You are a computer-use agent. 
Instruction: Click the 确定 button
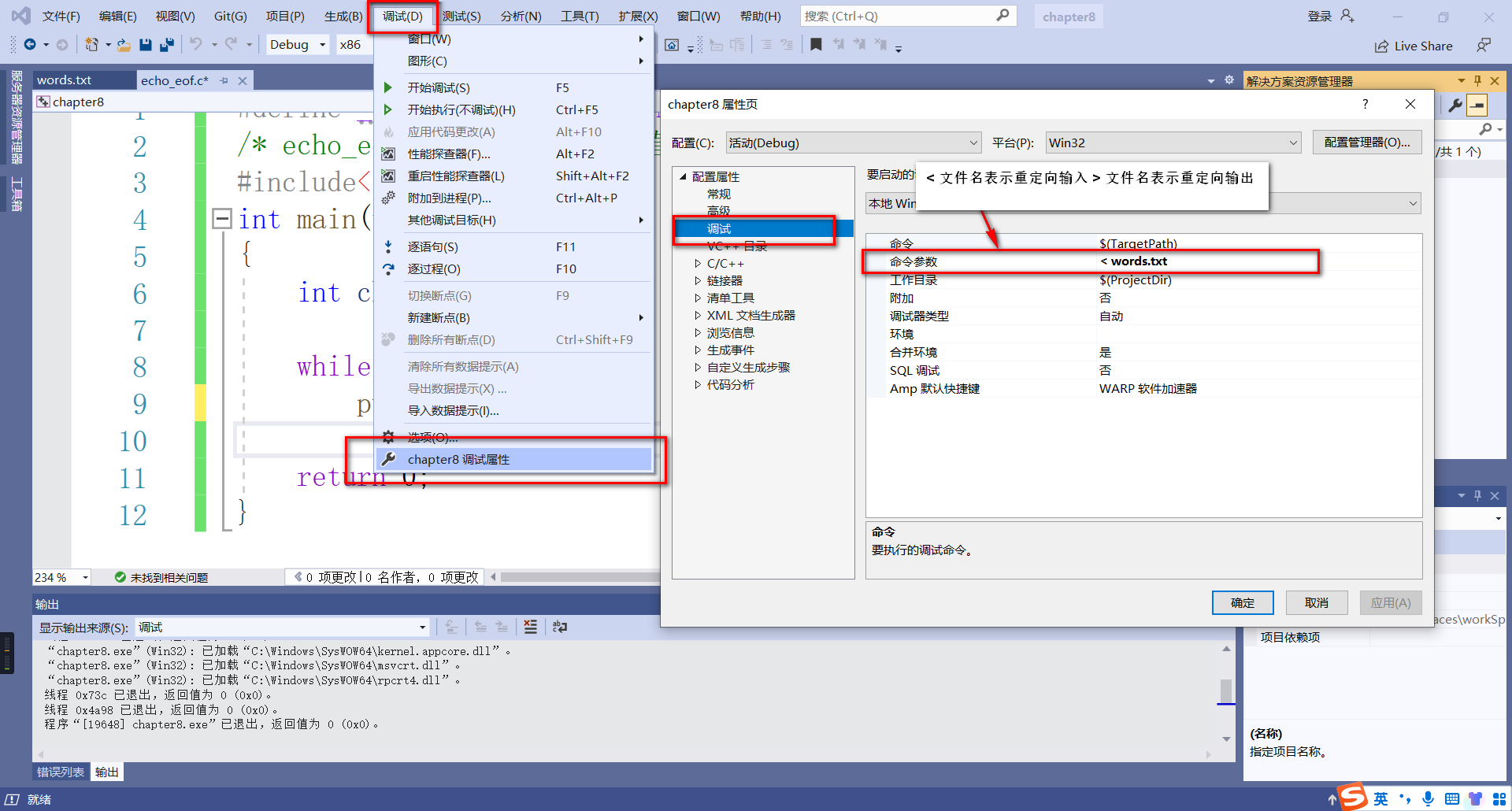[1243, 603]
